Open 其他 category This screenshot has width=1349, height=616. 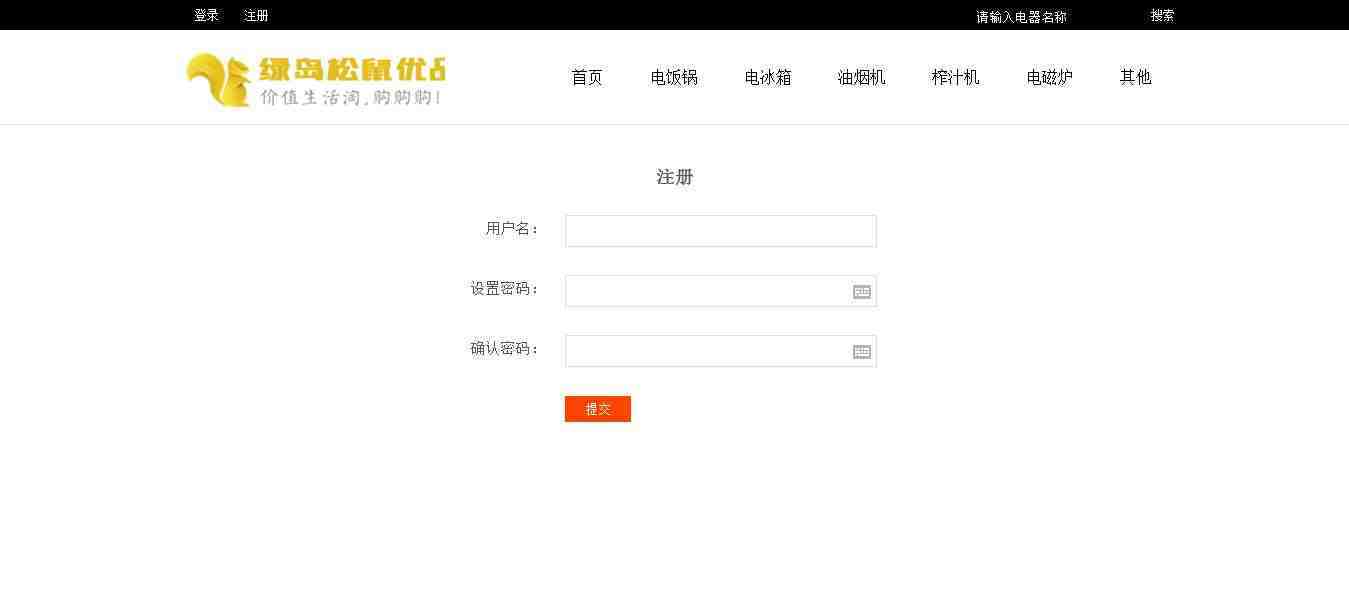click(x=1136, y=77)
